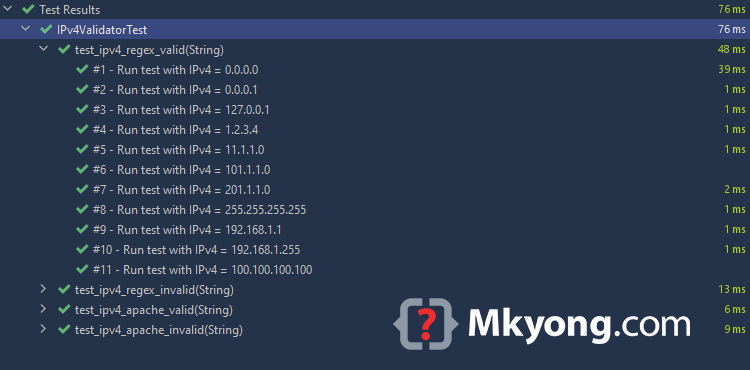Viewport: 750px width, 370px height.
Task: Click passed checkmark of test_ipv4_regex_valid(String)
Action: pos(64,49)
